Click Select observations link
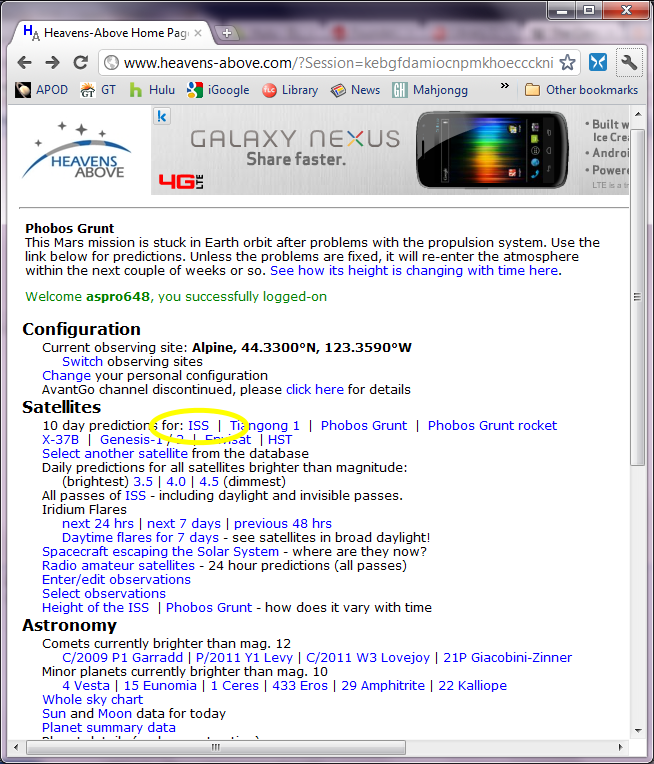654x764 pixels. pyautogui.click(x=104, y=594)
